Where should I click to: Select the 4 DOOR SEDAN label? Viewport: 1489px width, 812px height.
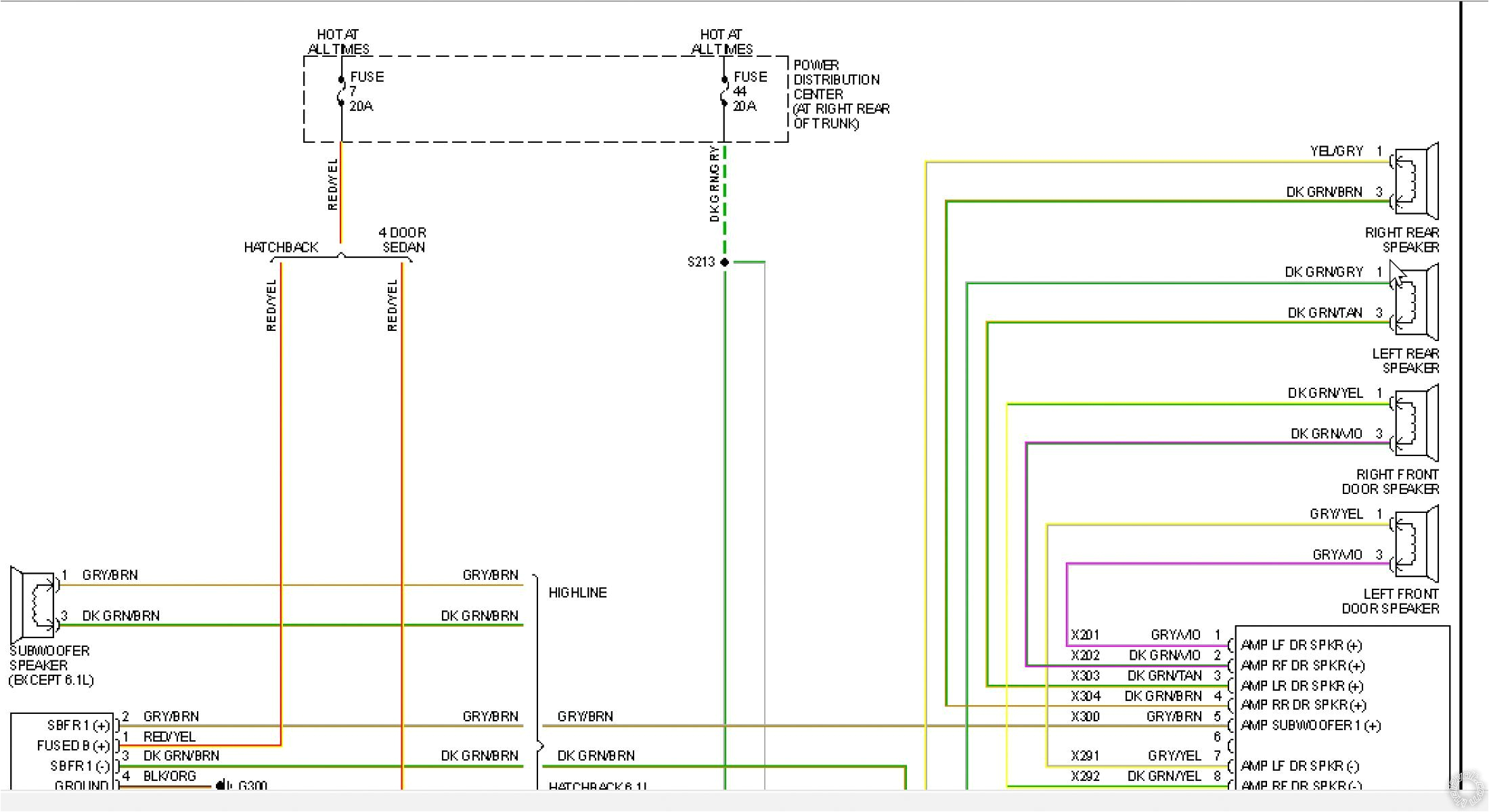403,240
